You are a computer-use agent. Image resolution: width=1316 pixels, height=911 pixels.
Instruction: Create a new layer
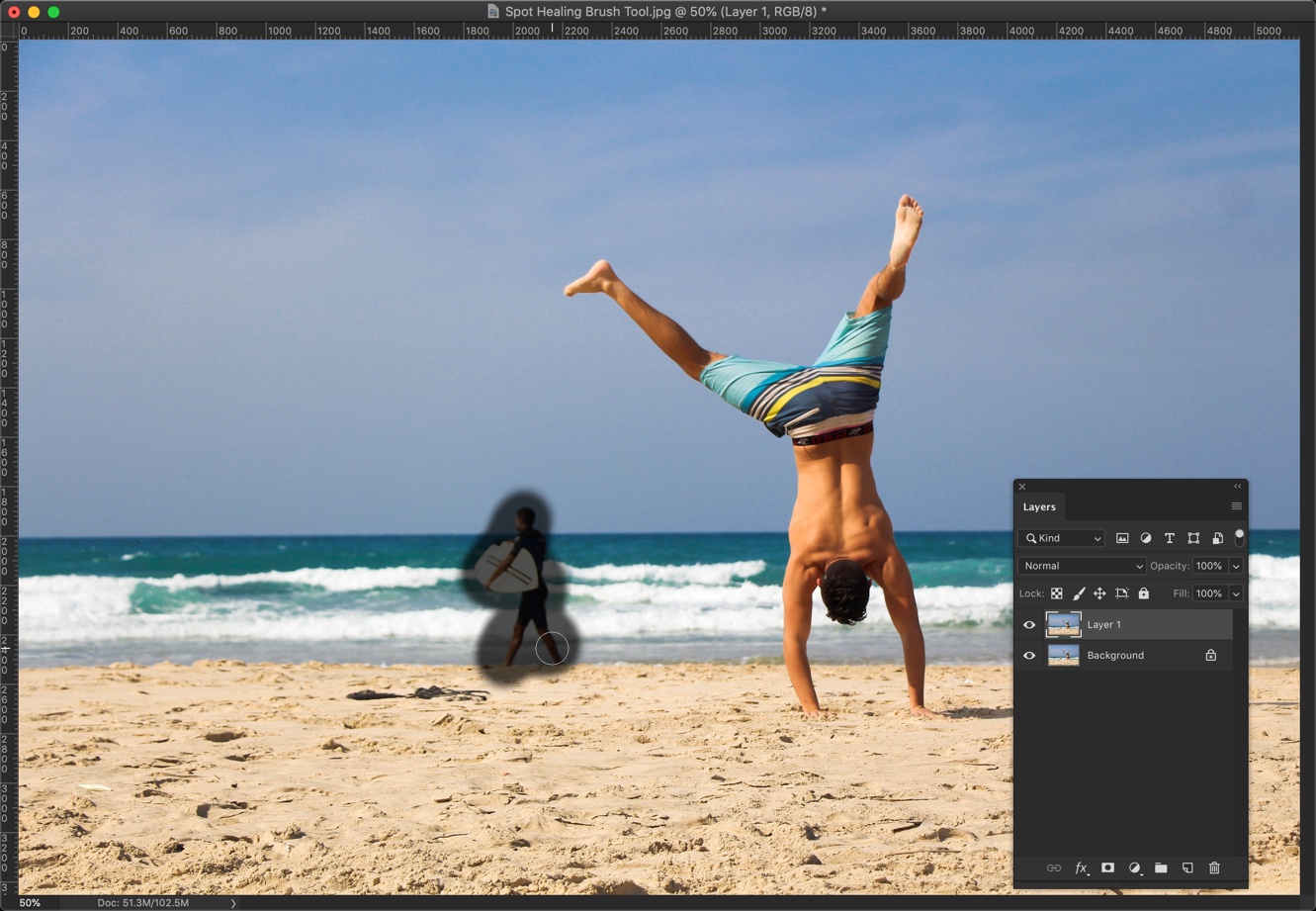point(1187,868)
